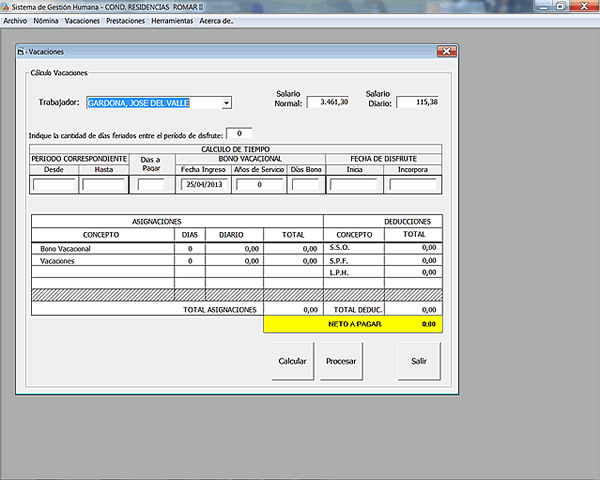Viewport: 600px width, 480px height.
Task: Focus the Inicia date field
Action: 354,185
